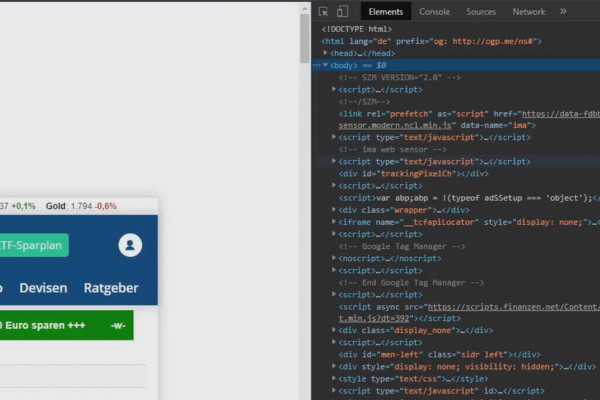600x400 pixels.
Task: Click the three-dots beside body element
Action: click(316, 65)
